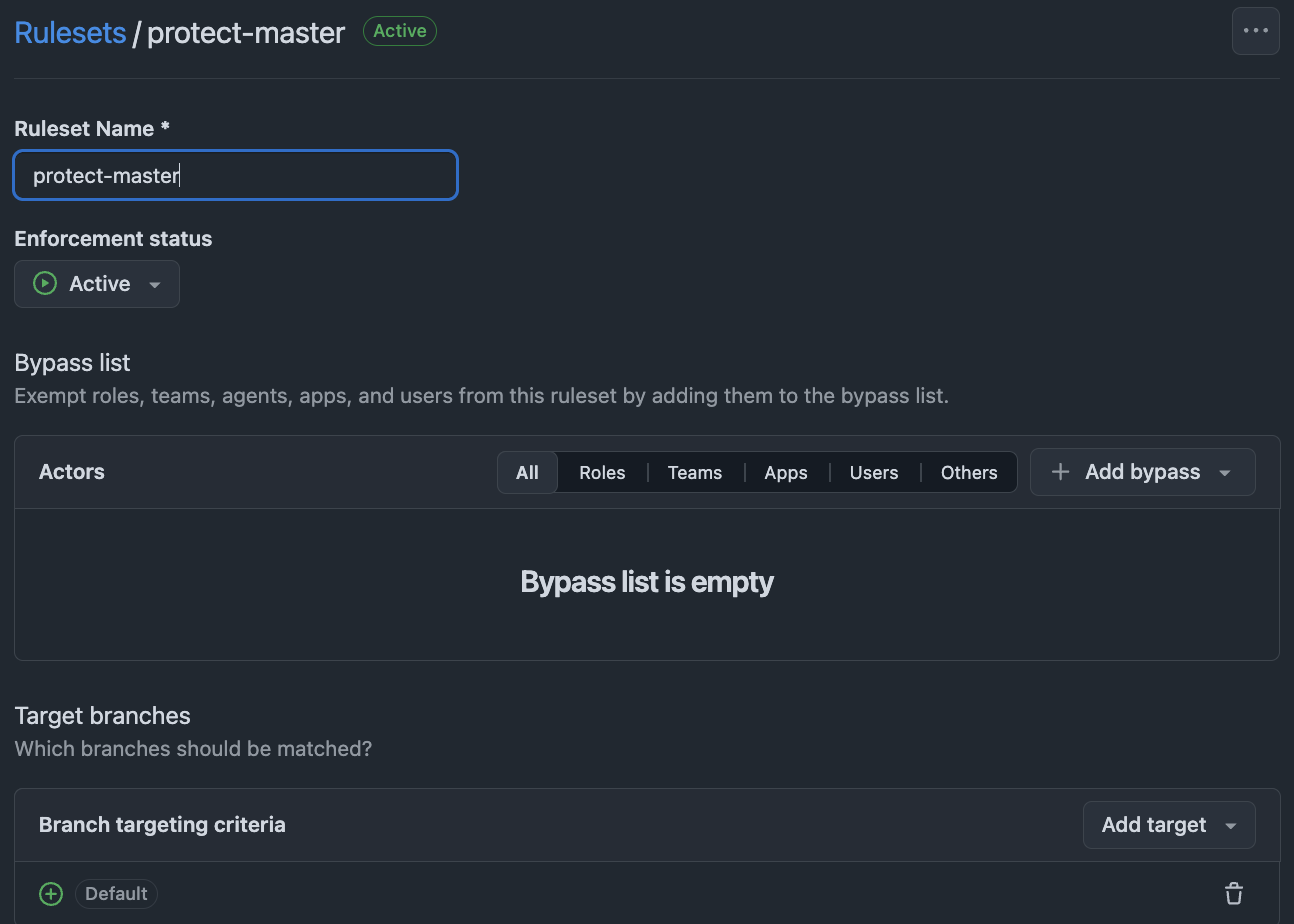This screenshot has height=924, width=1294.
Task: Click the 'Branch targeting criteria' heading
Action: [162, 825]
